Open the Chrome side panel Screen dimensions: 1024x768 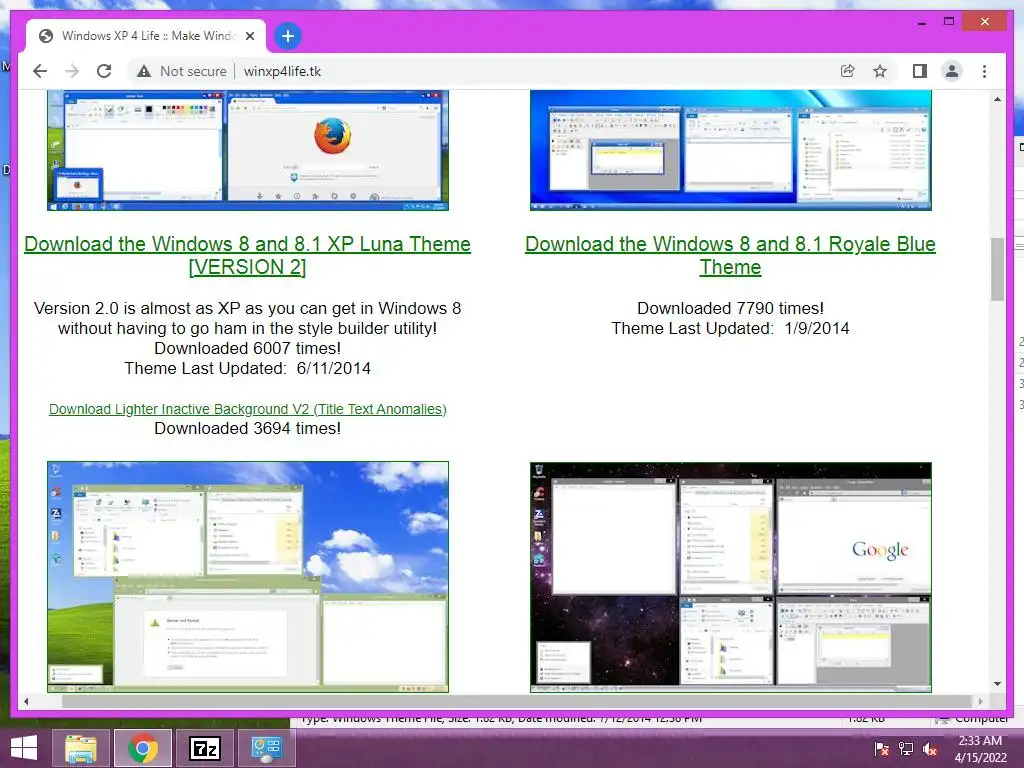[920, 71]
